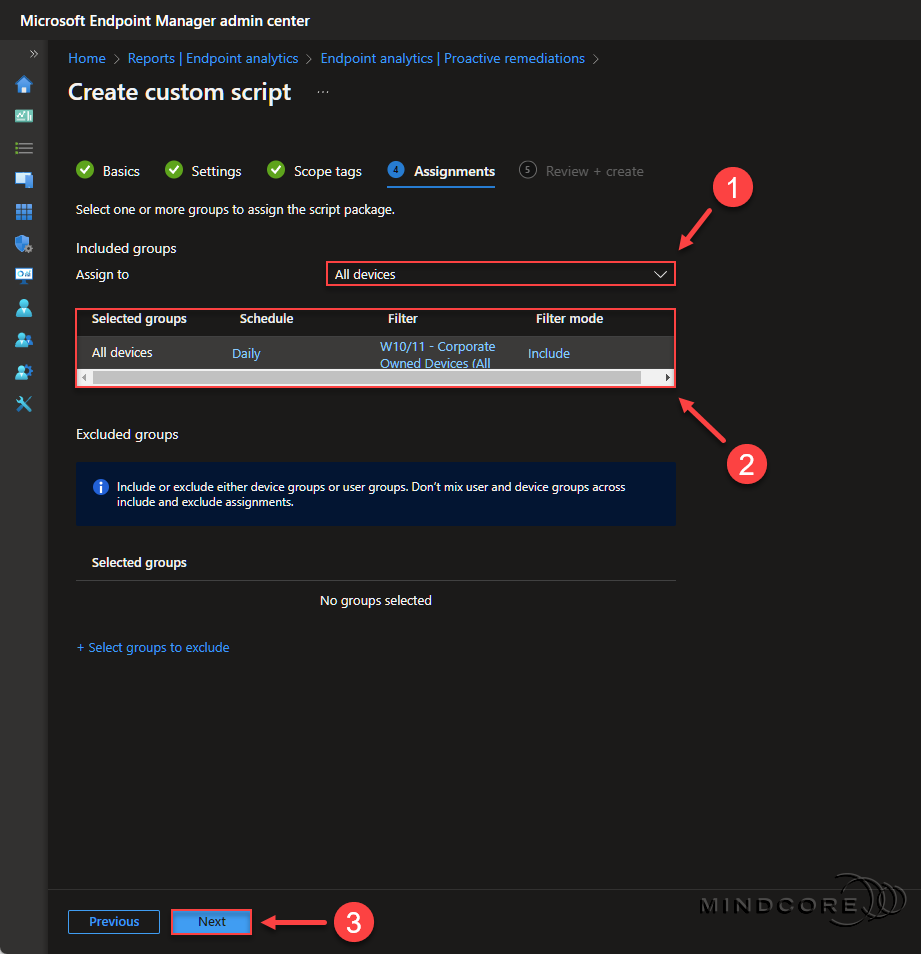Open Groups from the sidebar
Viewport: 921px width, 954px height.
(x=24, y=340)
